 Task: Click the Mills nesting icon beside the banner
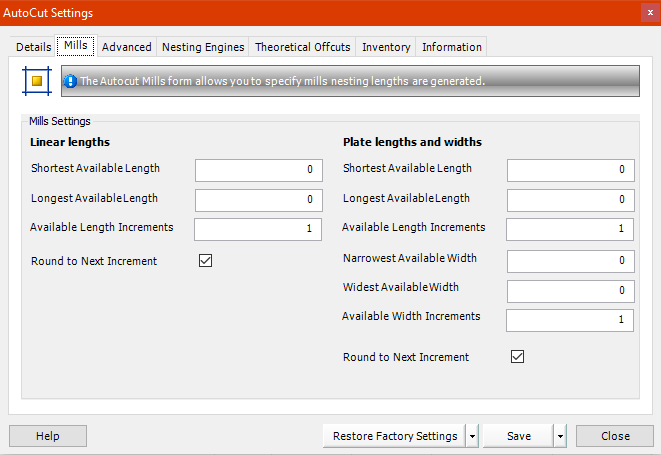(37, 81)
